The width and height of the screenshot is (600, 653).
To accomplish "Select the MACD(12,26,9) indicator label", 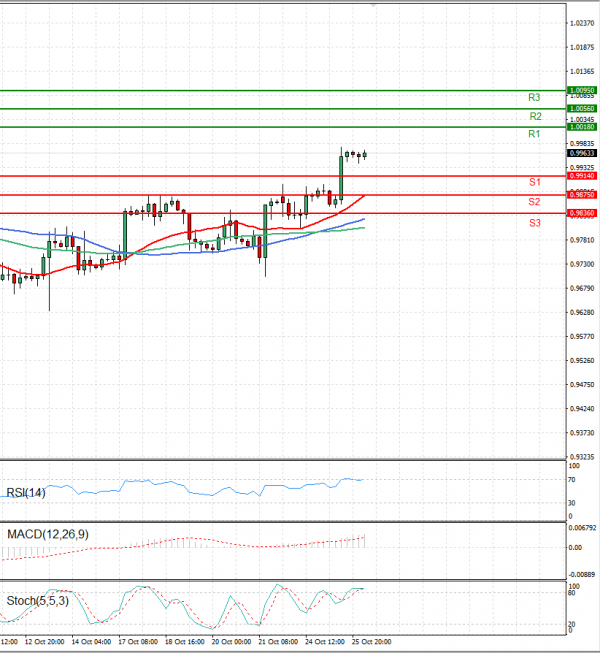I will tap(46, 534).
